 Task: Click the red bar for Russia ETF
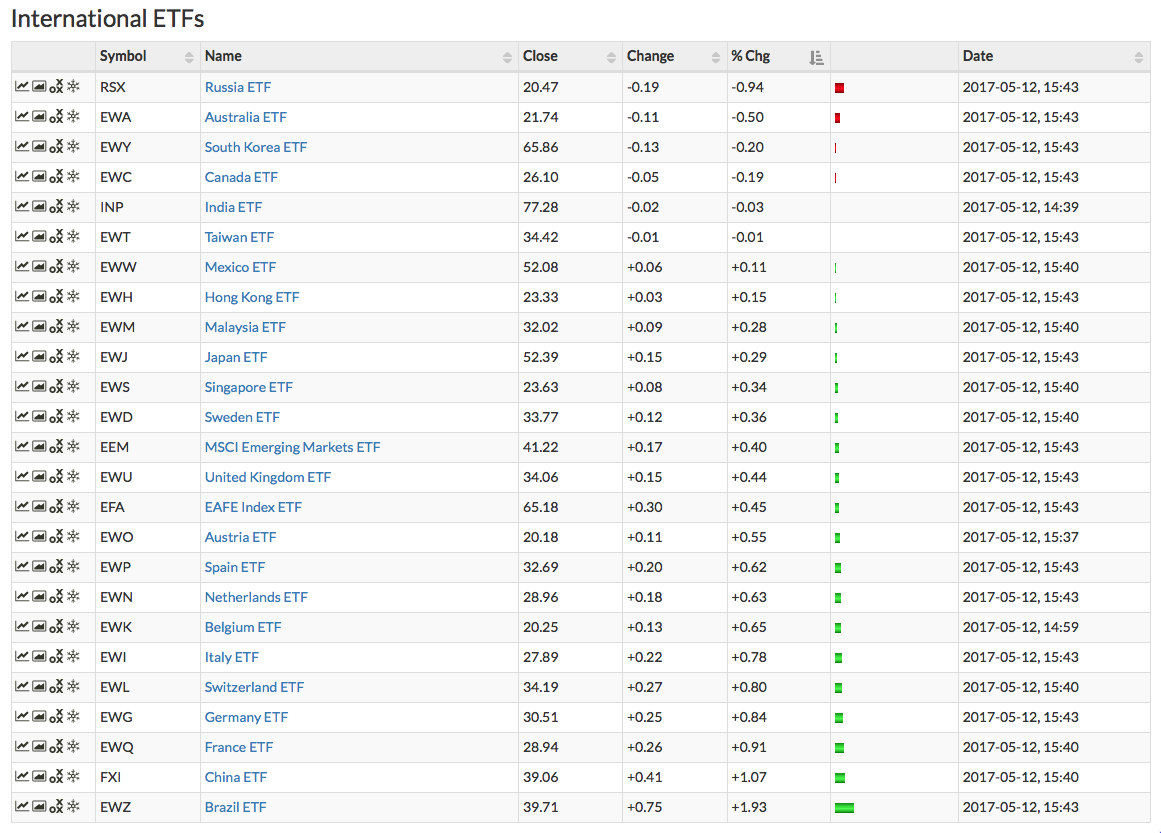coord(839,88)
